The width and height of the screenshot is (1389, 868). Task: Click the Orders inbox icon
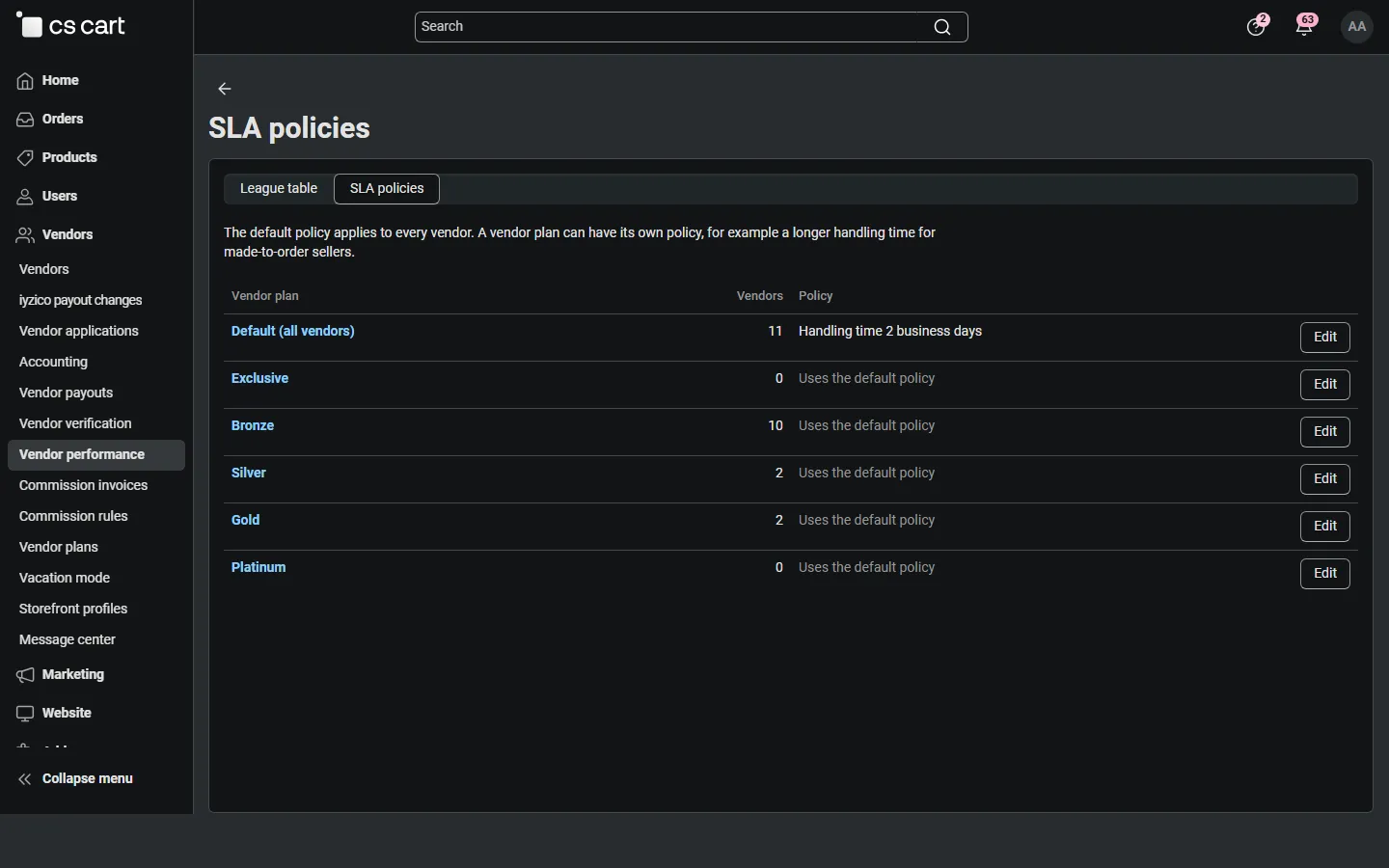[25, 120]
